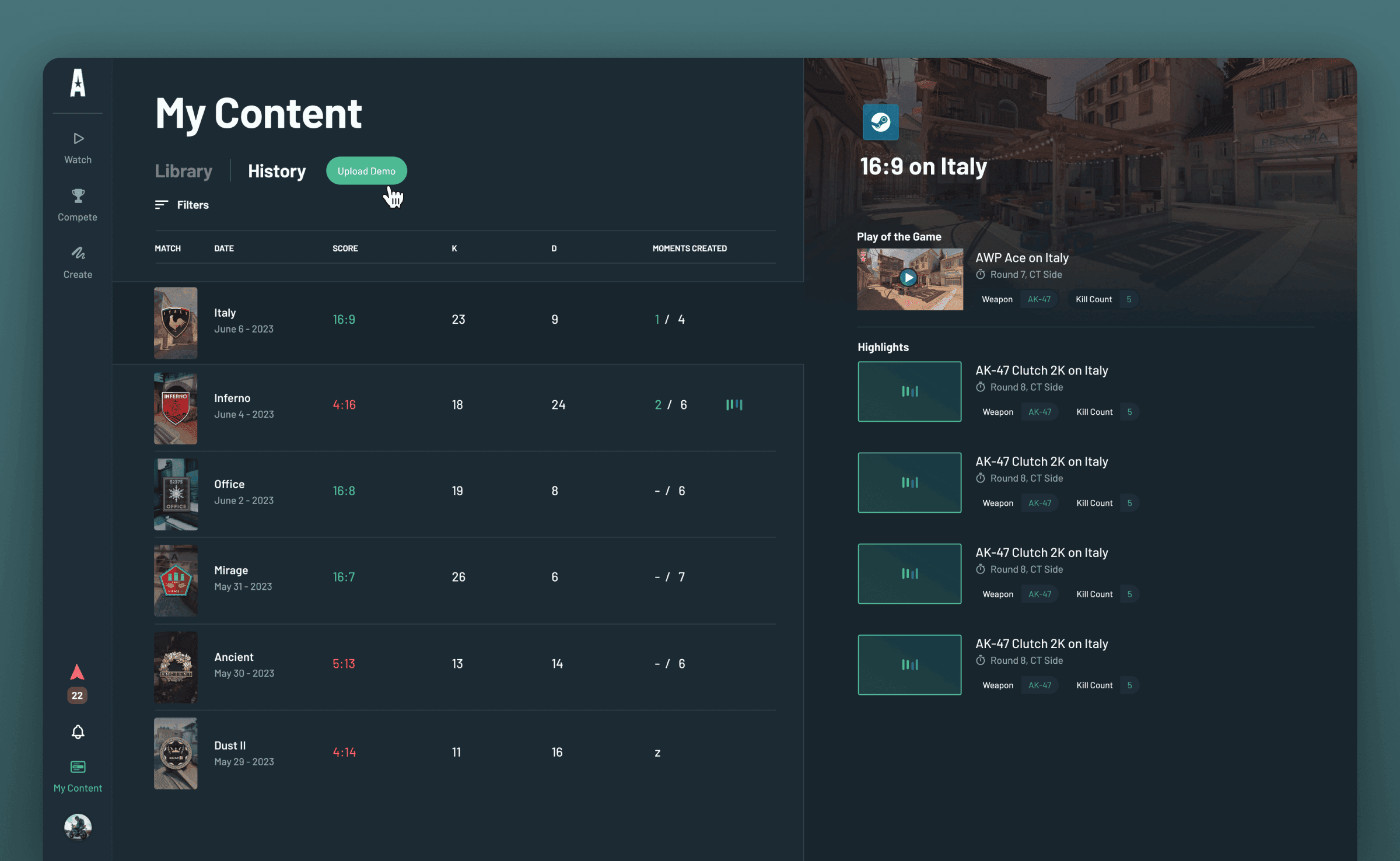
Task: Open notifications bell icon
Action: pos(78,731)
